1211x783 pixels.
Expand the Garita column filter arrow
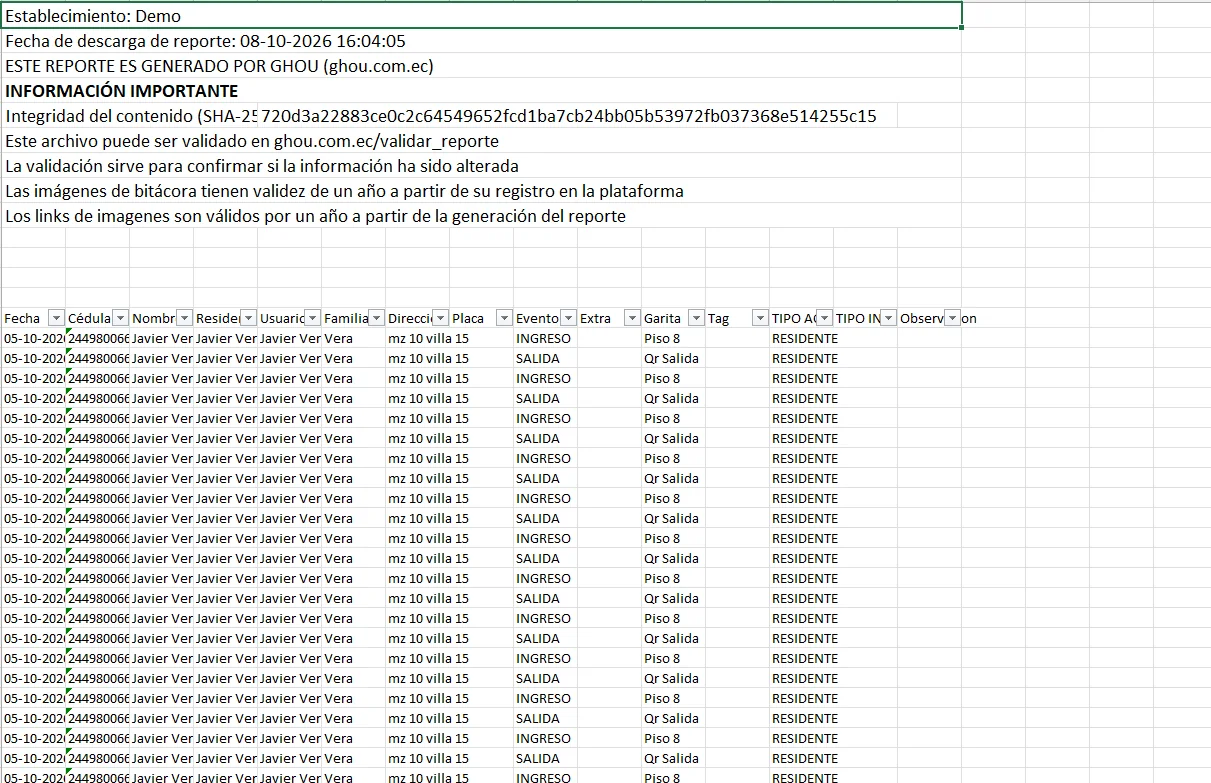click(x=696, y=318)
